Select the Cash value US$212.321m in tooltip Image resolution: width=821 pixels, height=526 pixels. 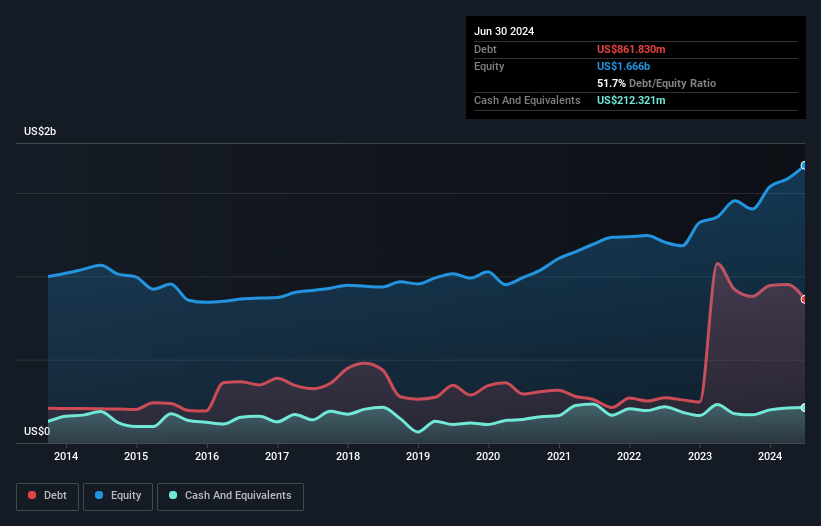coord(631,100)
